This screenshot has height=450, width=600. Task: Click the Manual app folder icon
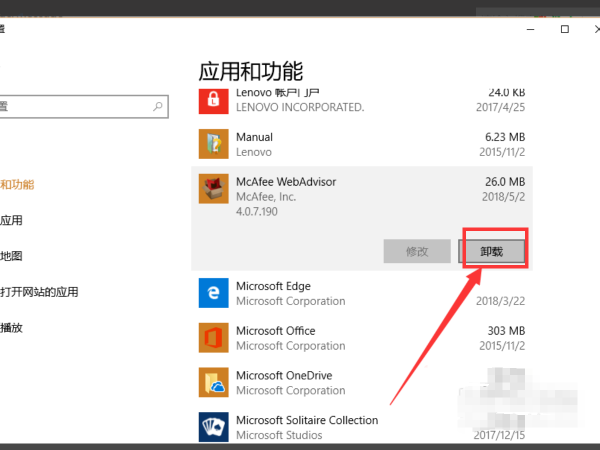[x=214, y=144]
